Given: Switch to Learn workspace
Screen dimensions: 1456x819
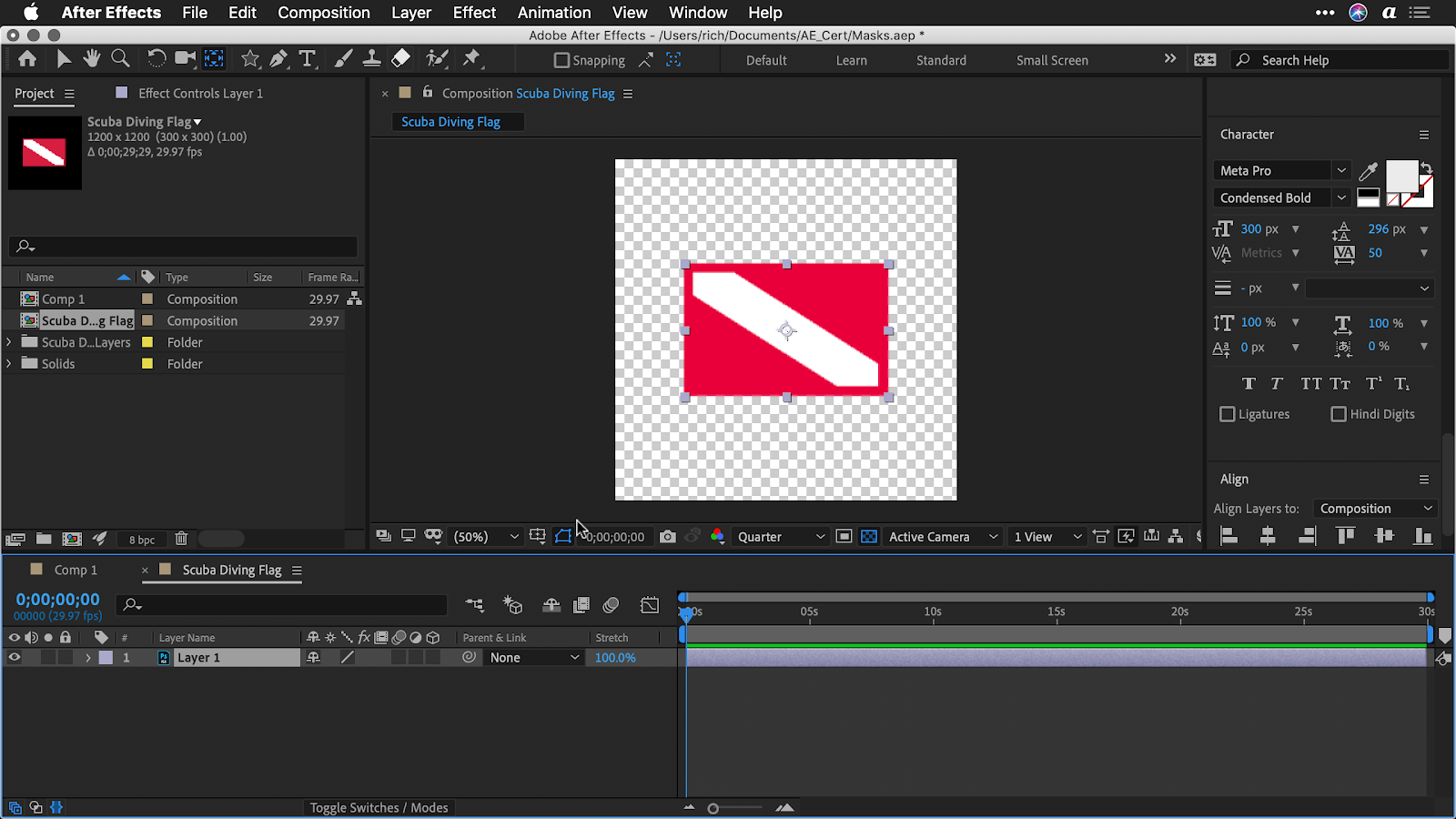Looking at the screenshot, I should [x=852, y=60].
